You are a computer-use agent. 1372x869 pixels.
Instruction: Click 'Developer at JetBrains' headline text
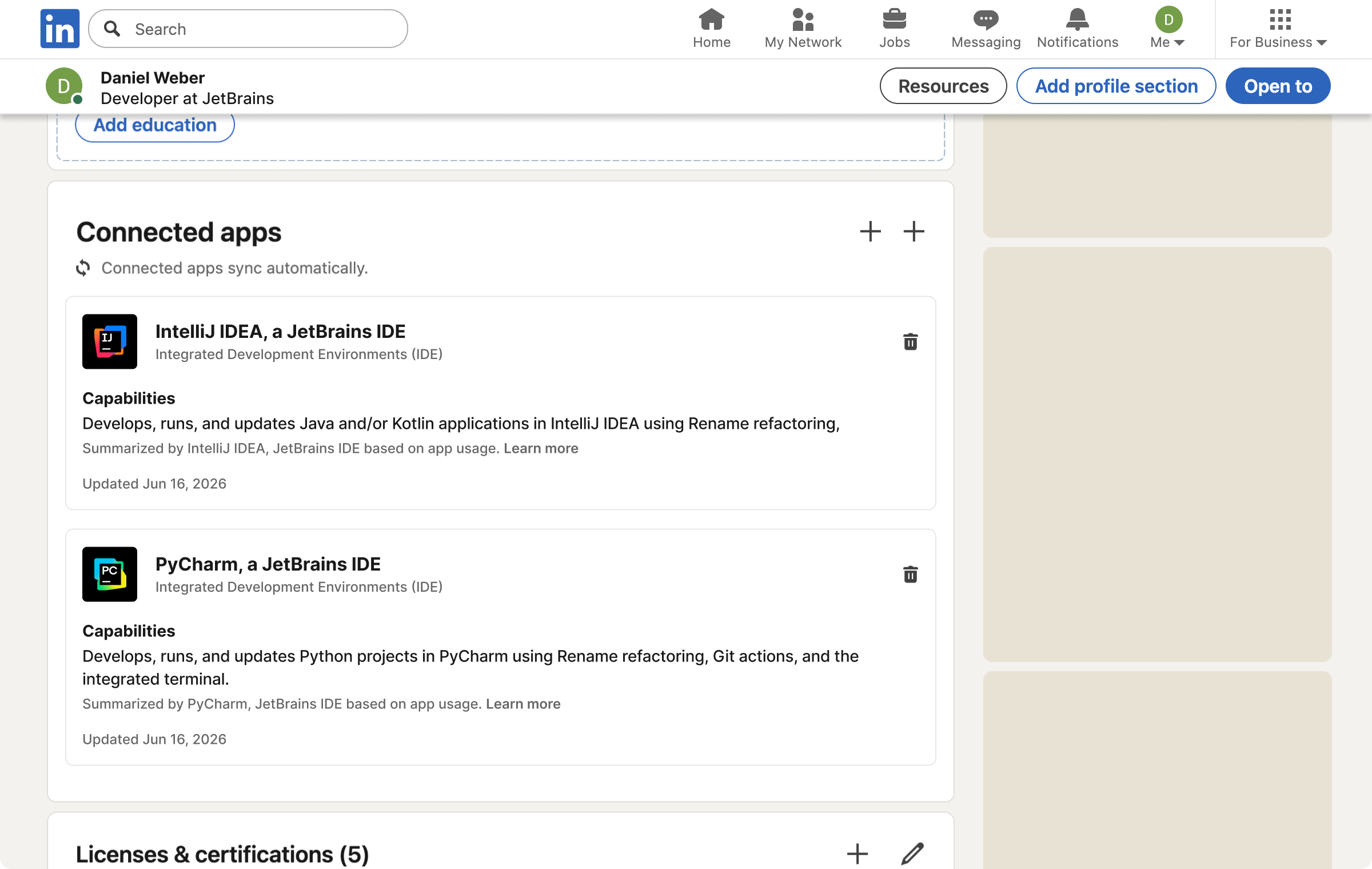tap(188, 98)
